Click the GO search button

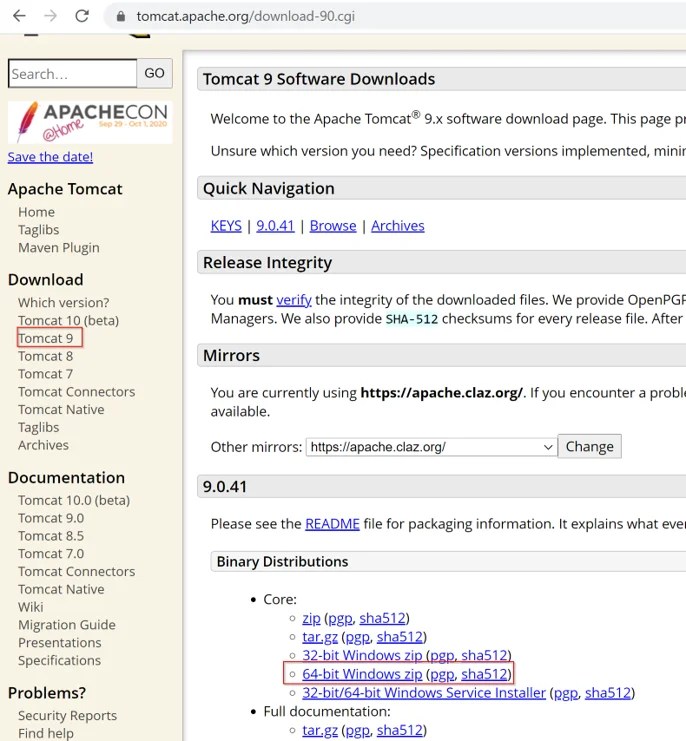pos(154,73)
